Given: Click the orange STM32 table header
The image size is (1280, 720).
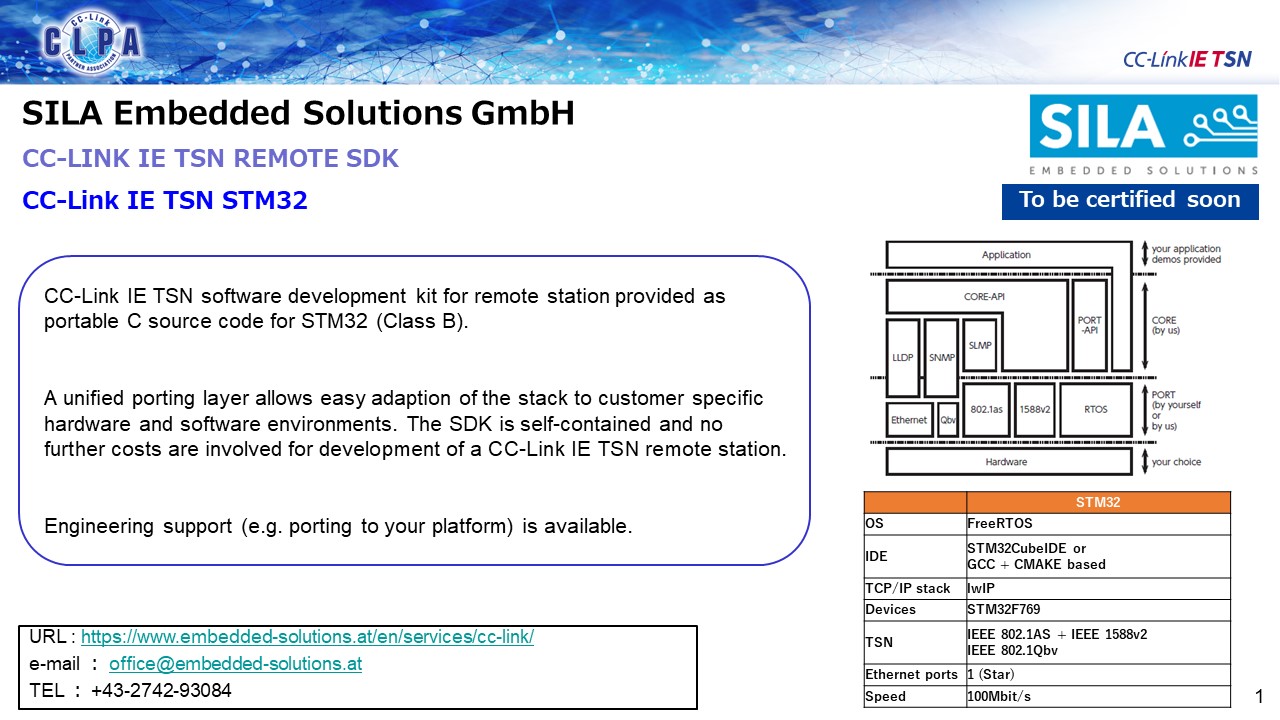Looking at the screenshot, I should (x=1098, y=503).
